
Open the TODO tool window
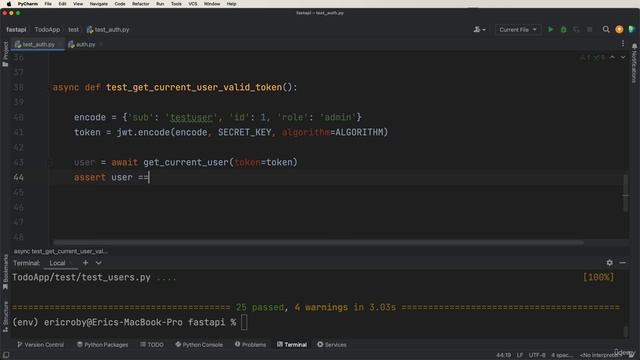(152, 344)
